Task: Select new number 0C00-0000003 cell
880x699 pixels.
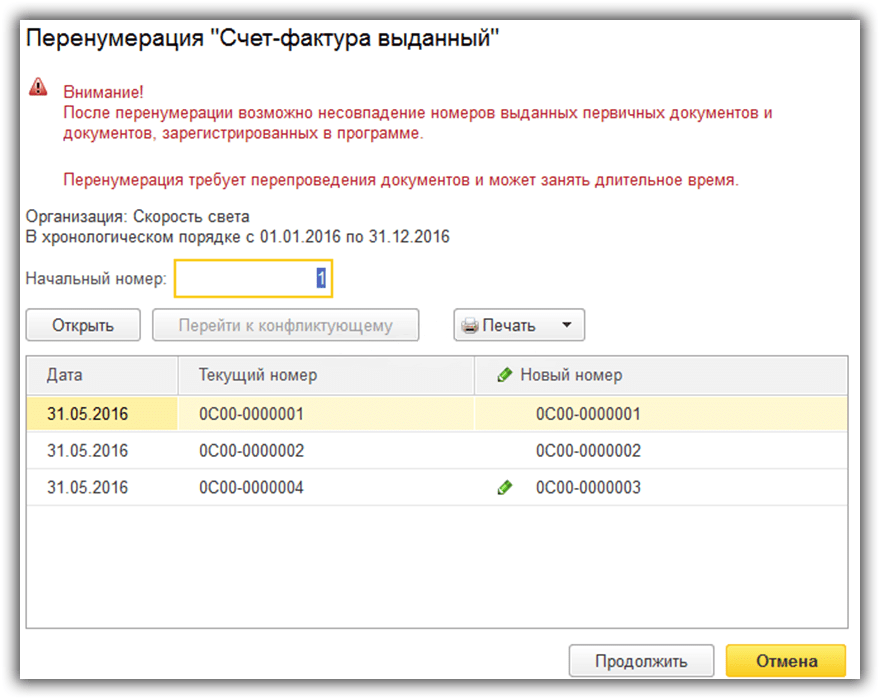Action: pos(588,488)
